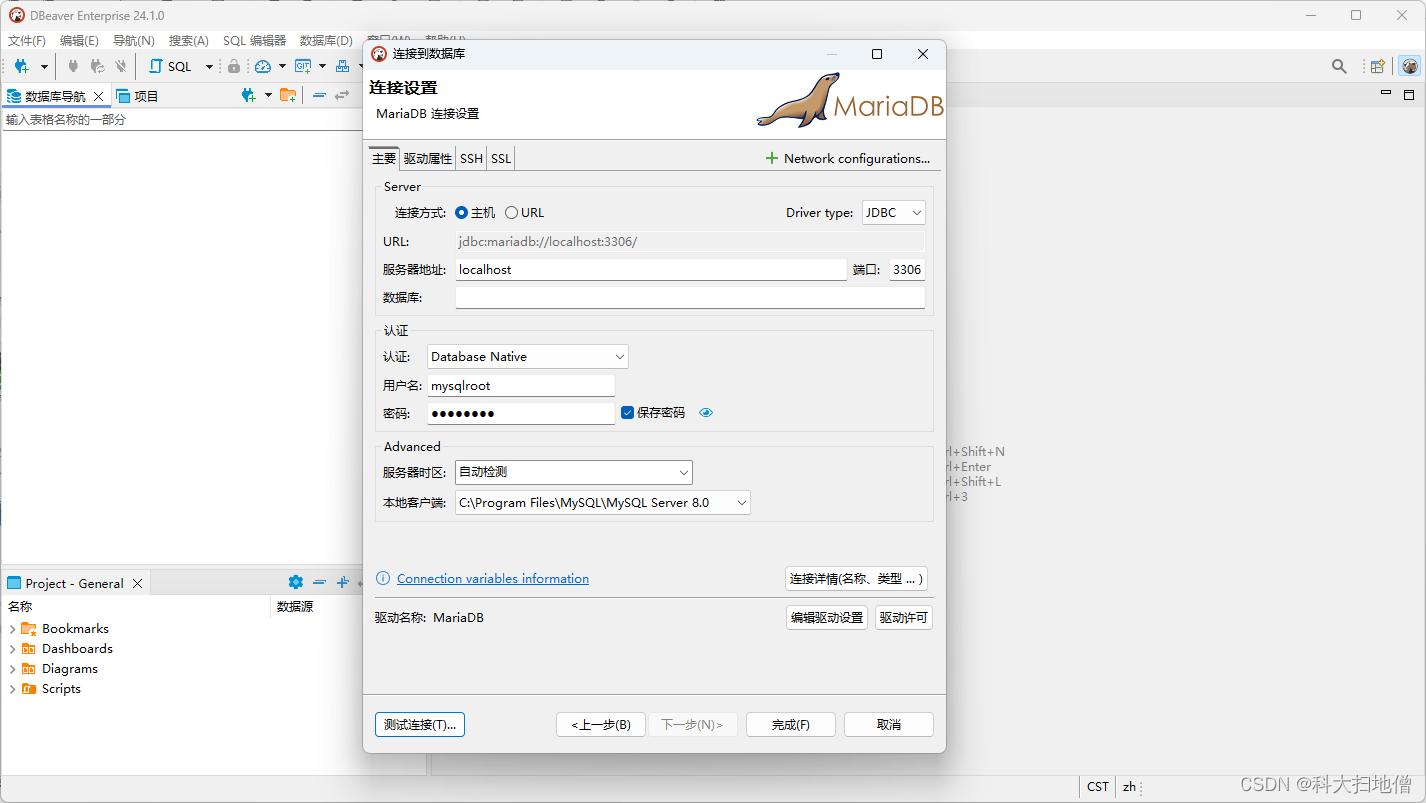Click the green plus Network configurations icon
Image resolution: width=1426 pixels, height=803 pixels.
771,158
